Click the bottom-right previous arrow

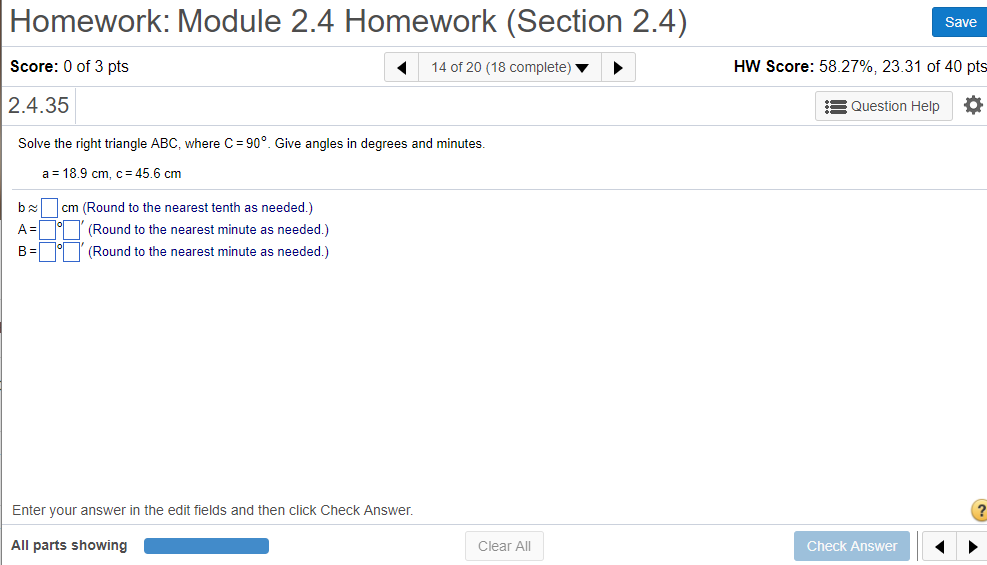[x=939, y=546]
